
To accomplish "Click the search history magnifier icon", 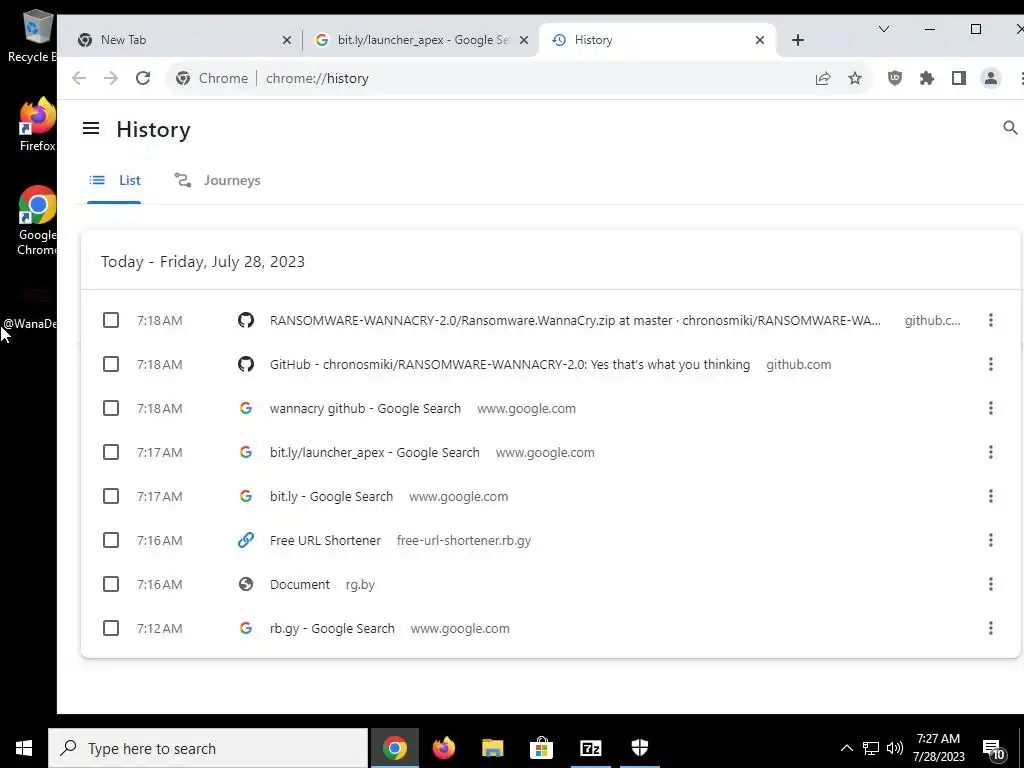I will [x=1010, y=128].
